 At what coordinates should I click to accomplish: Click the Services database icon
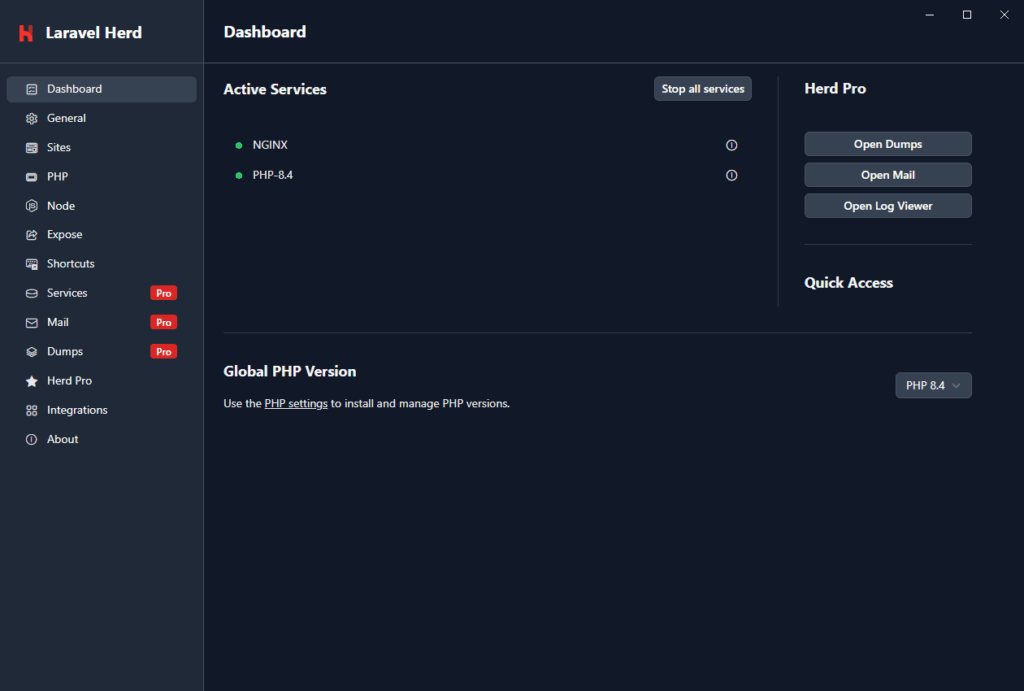pyautogui.click(x=31, y=293)
